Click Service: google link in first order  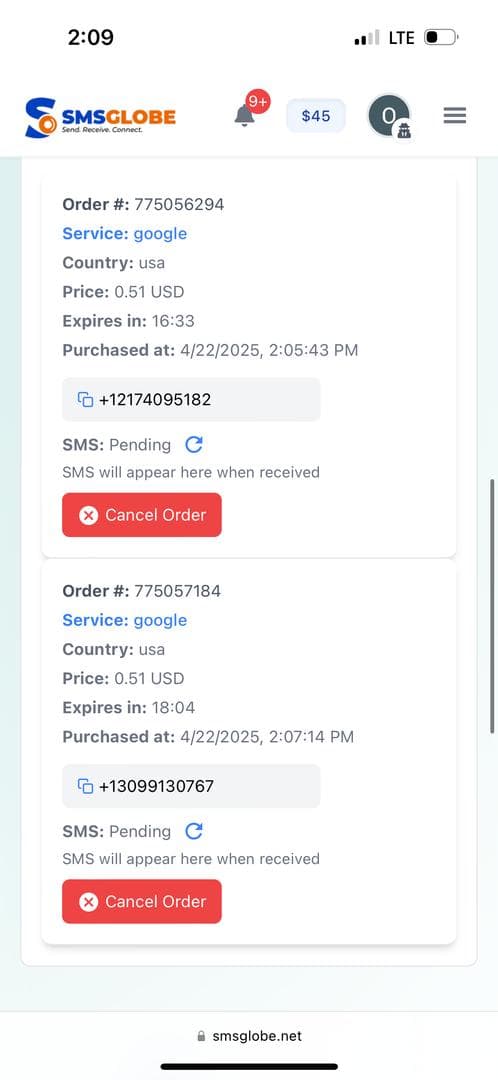[x=125, y=233]
